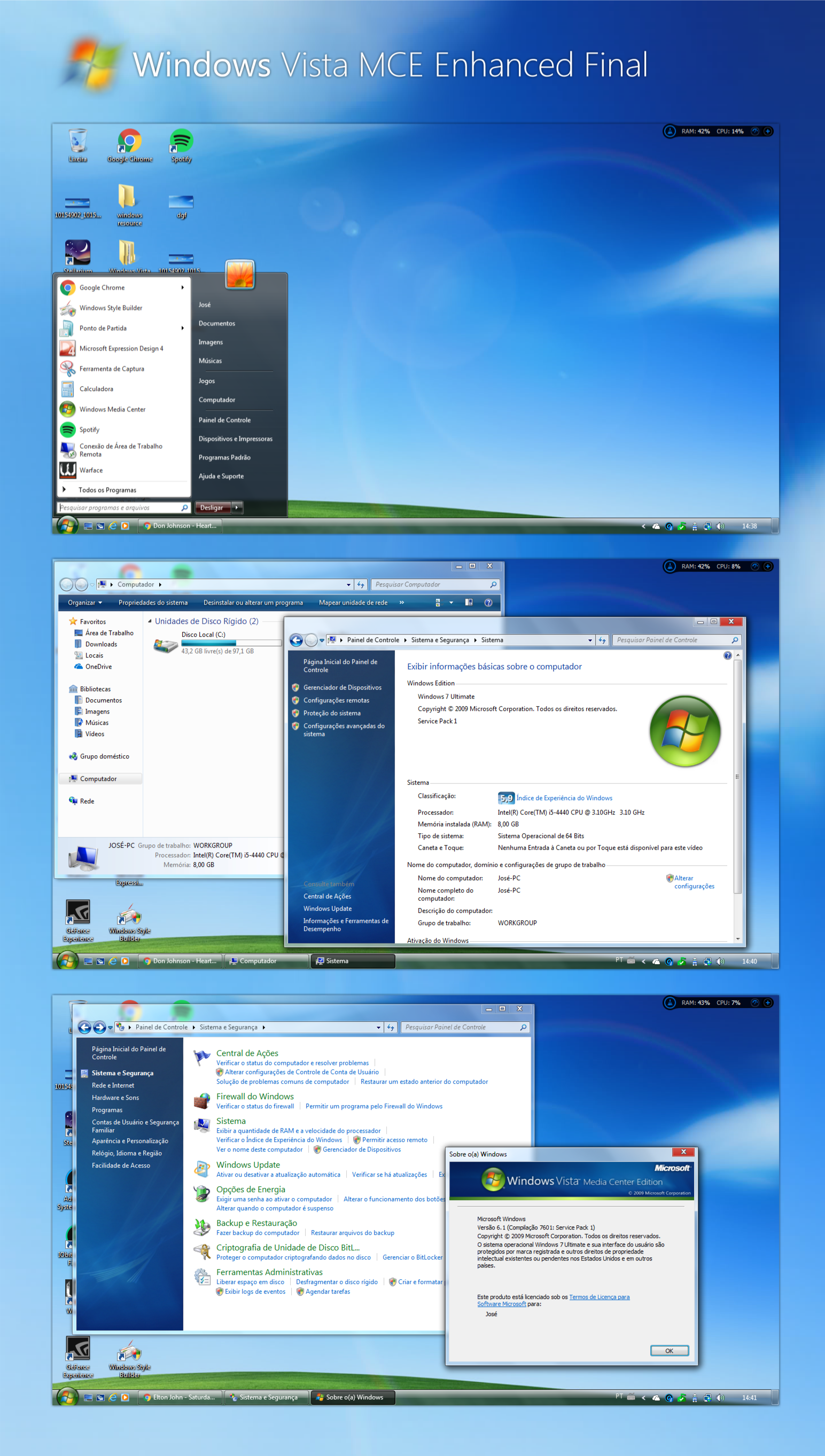Select Vídeos under Bibliotecas

click(90, 734)
